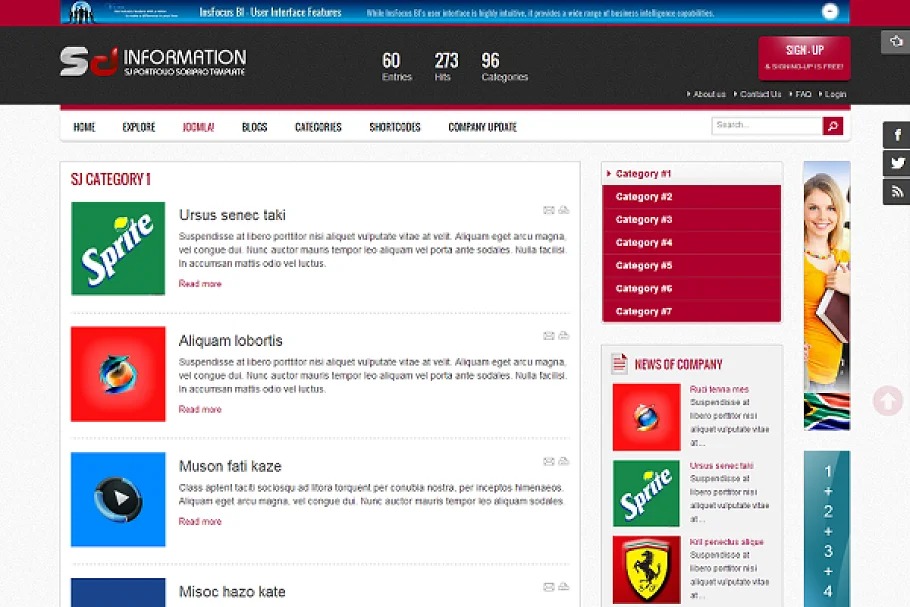Click the round button on top banner
This screenshot has height=607, width=910.
[x=830, y=12]
